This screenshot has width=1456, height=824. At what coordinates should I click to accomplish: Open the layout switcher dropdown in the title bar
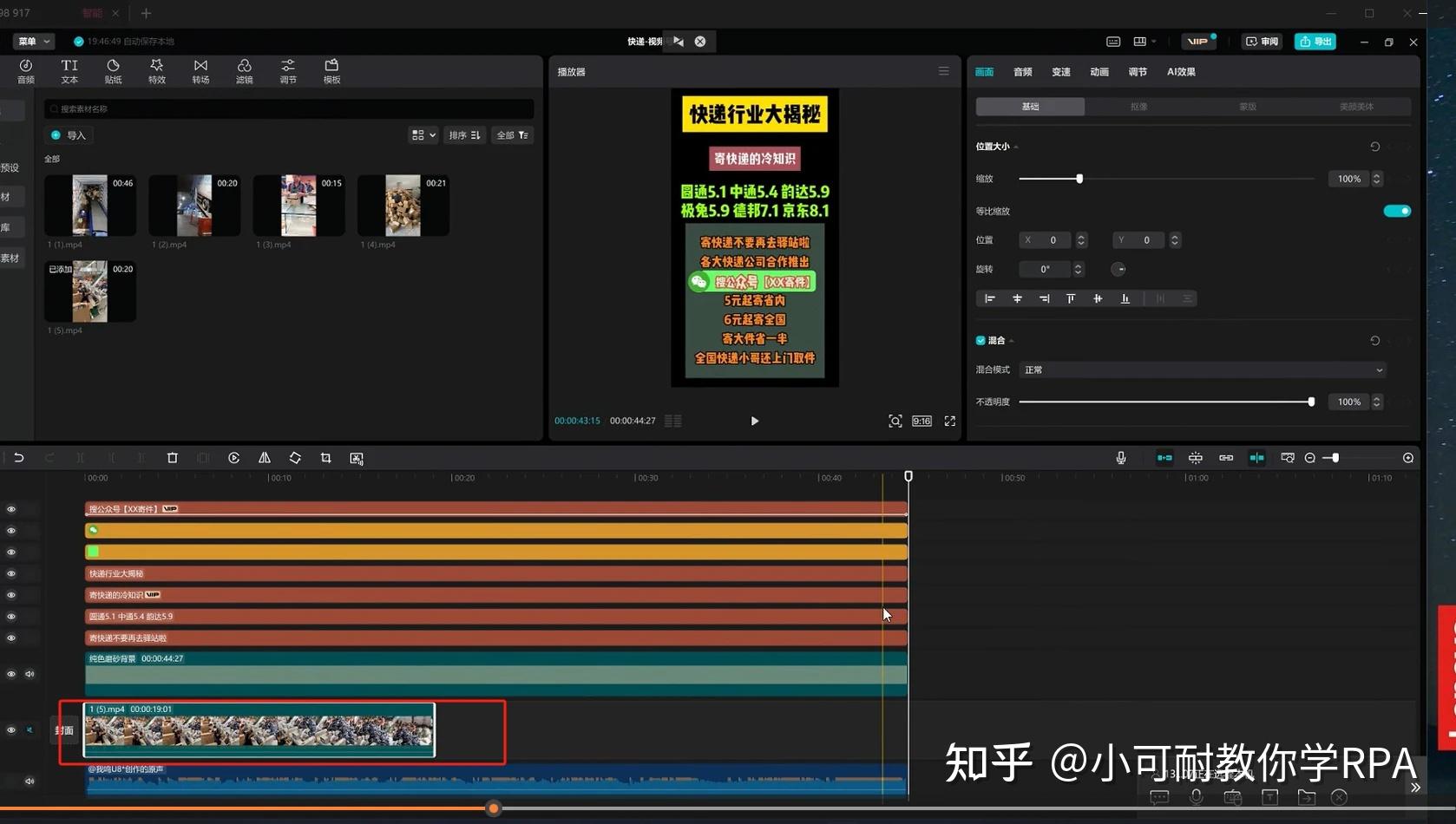(x=1144, y=42)
